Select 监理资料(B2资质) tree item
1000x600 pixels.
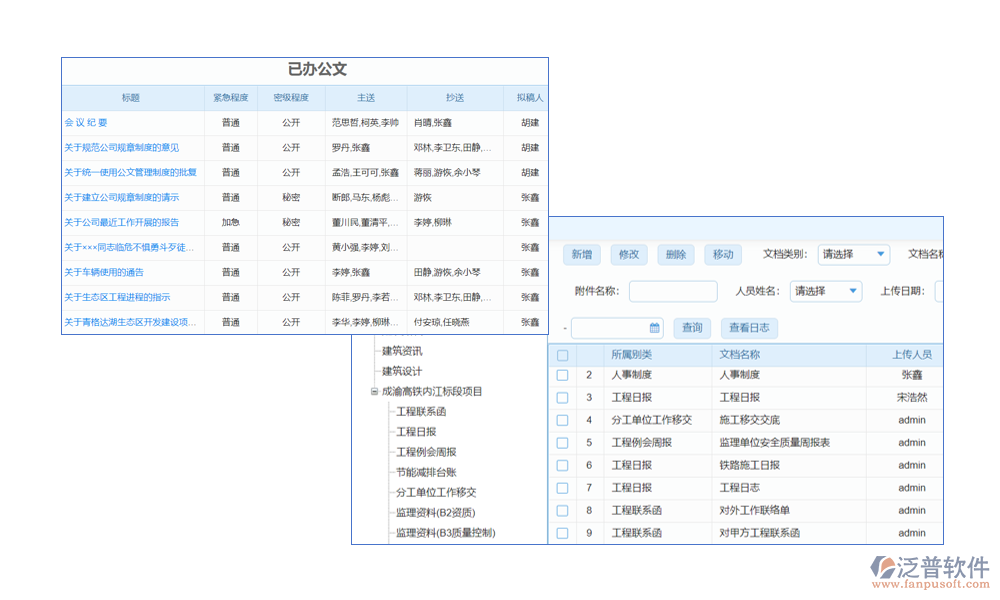click(x=436, y=513)
